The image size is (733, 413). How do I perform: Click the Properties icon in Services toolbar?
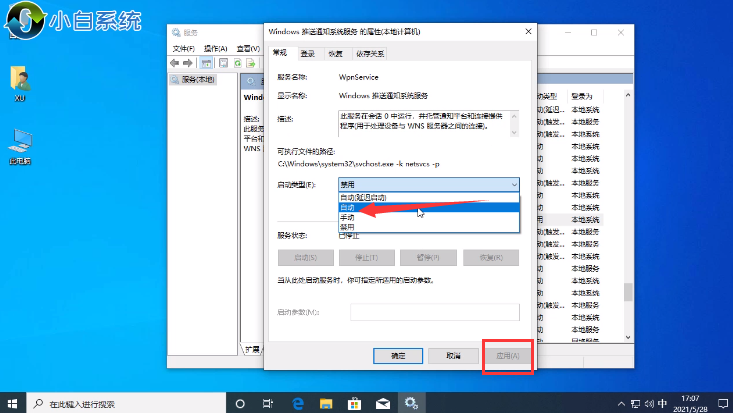tap(223, 63)
